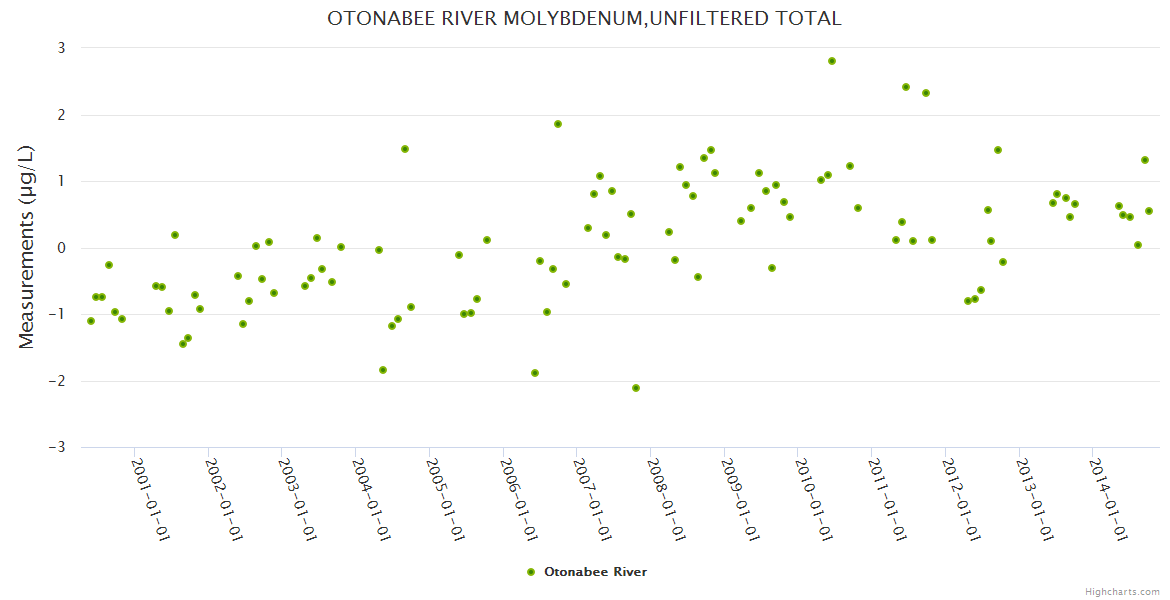Open the Highcharts.com credit link

click(x=1122, y=591)
